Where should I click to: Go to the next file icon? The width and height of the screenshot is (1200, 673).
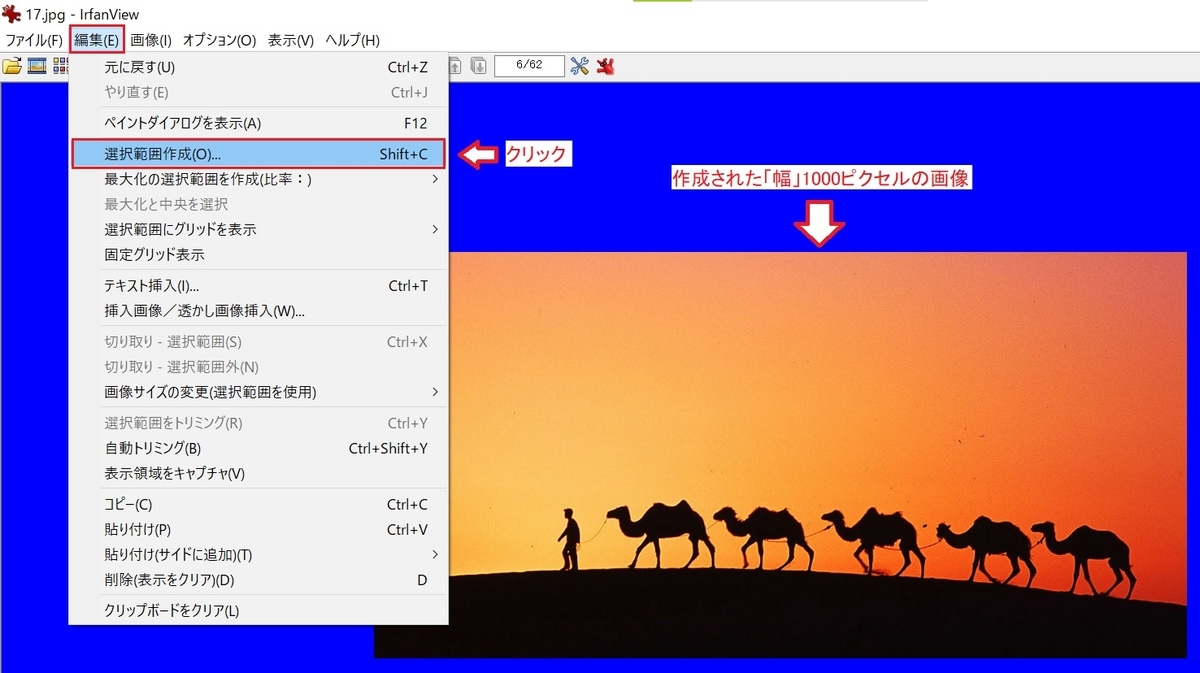tap(481, 65)
